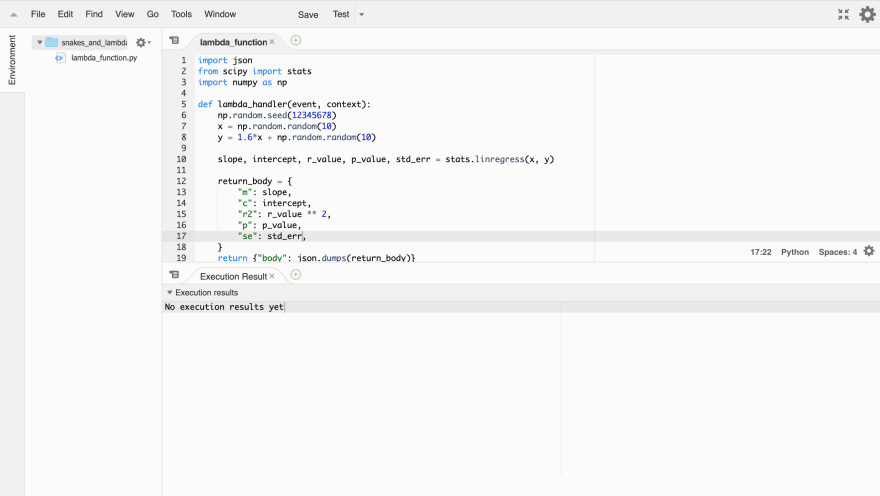This screenshot has height=496, width=880.
Task: Click 'No execution results yet' text
Action: point(224,307)
